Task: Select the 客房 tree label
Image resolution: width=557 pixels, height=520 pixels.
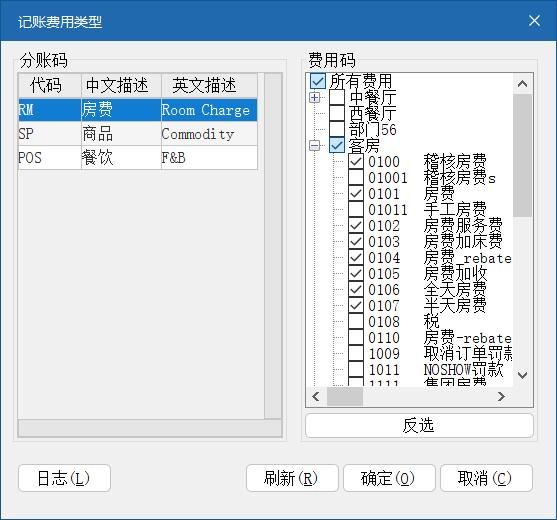Action: (364, 145)
